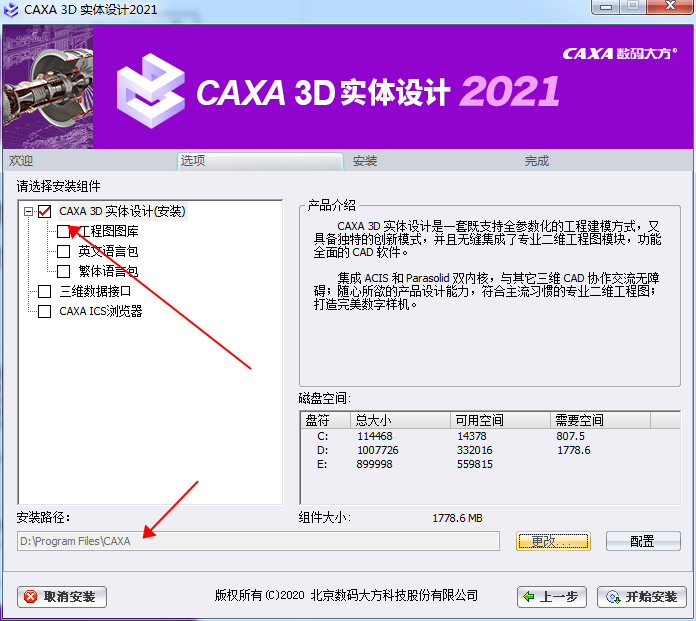
Task: Open the 欢迎 step tab
Action: coord(21,161)
